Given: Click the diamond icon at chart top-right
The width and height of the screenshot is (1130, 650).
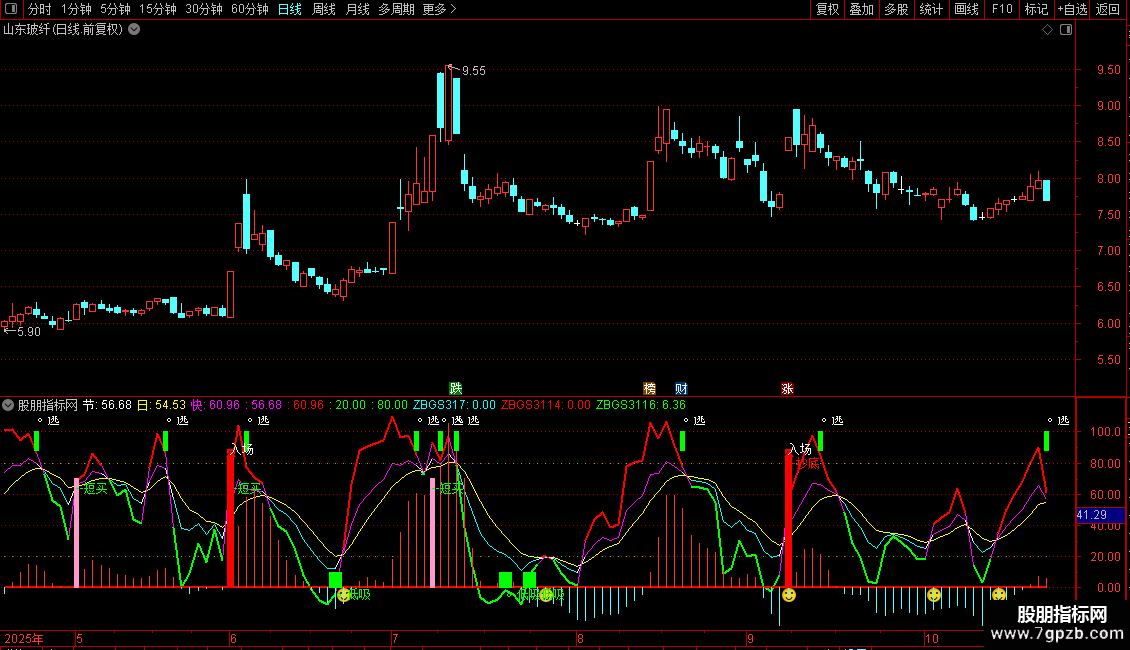Looking at the screenshot, I should point(1047,30).
